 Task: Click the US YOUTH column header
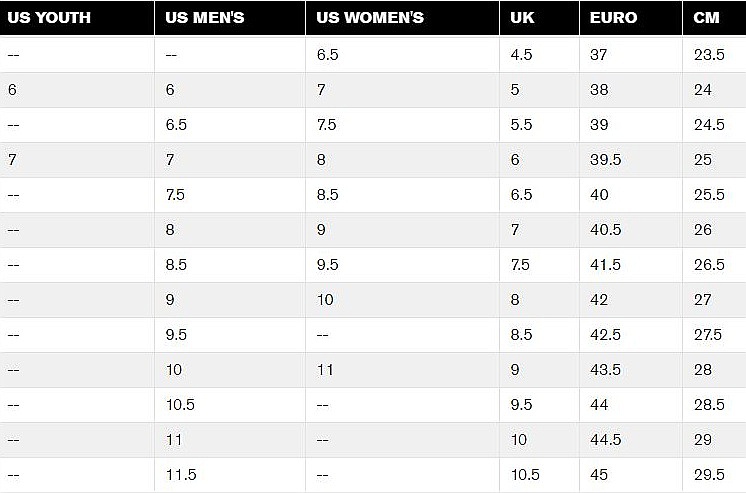(x=49, y=18)
